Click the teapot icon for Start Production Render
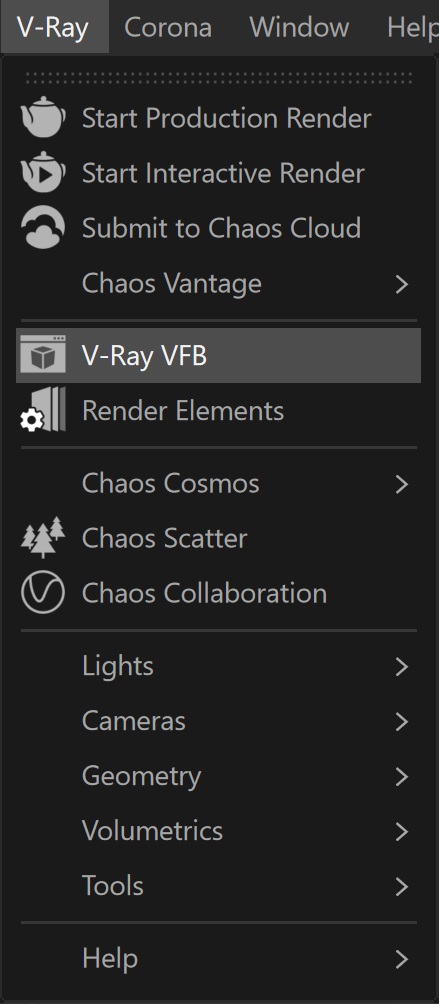 43,117
